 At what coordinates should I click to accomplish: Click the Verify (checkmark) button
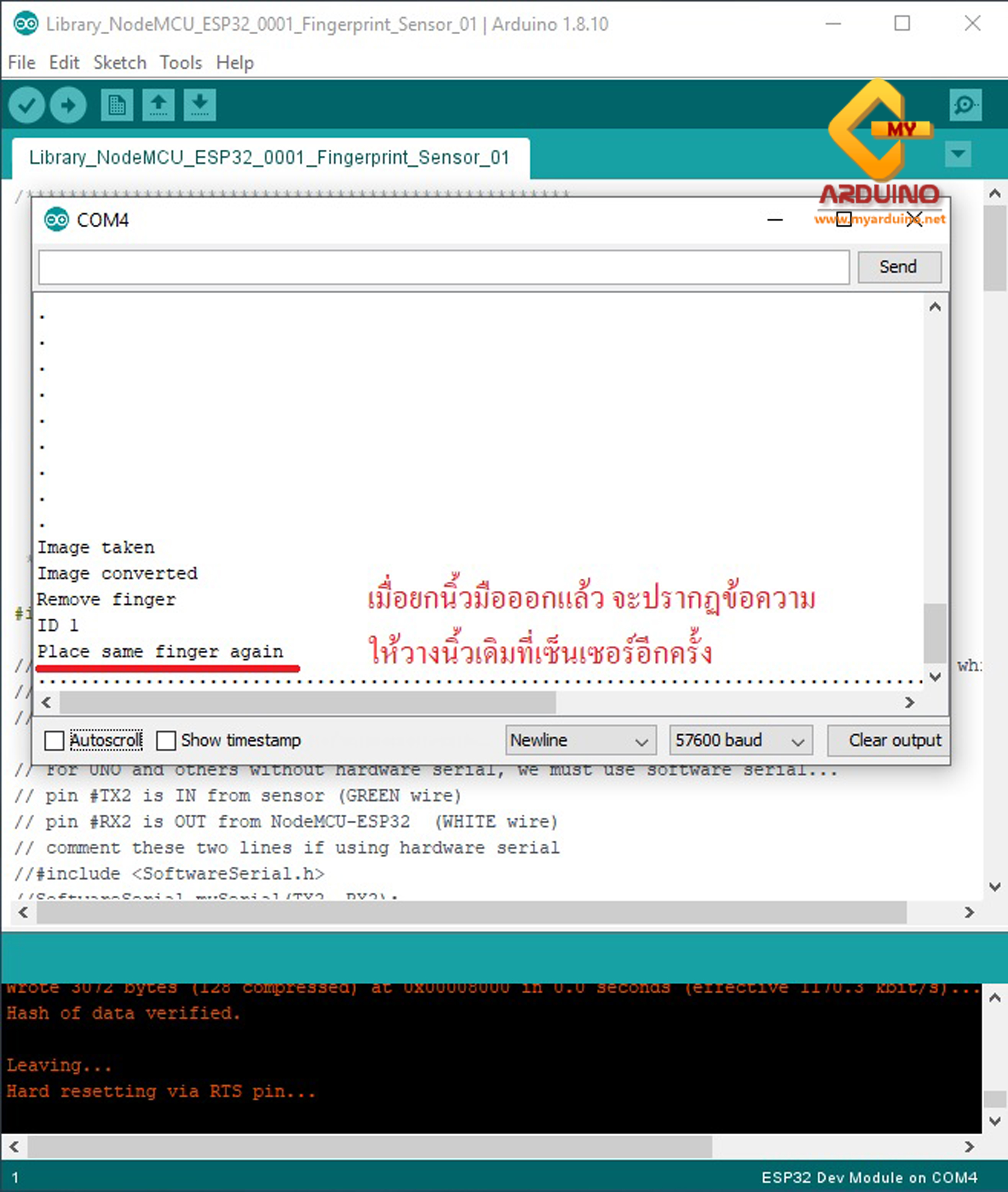pos(27,105)
